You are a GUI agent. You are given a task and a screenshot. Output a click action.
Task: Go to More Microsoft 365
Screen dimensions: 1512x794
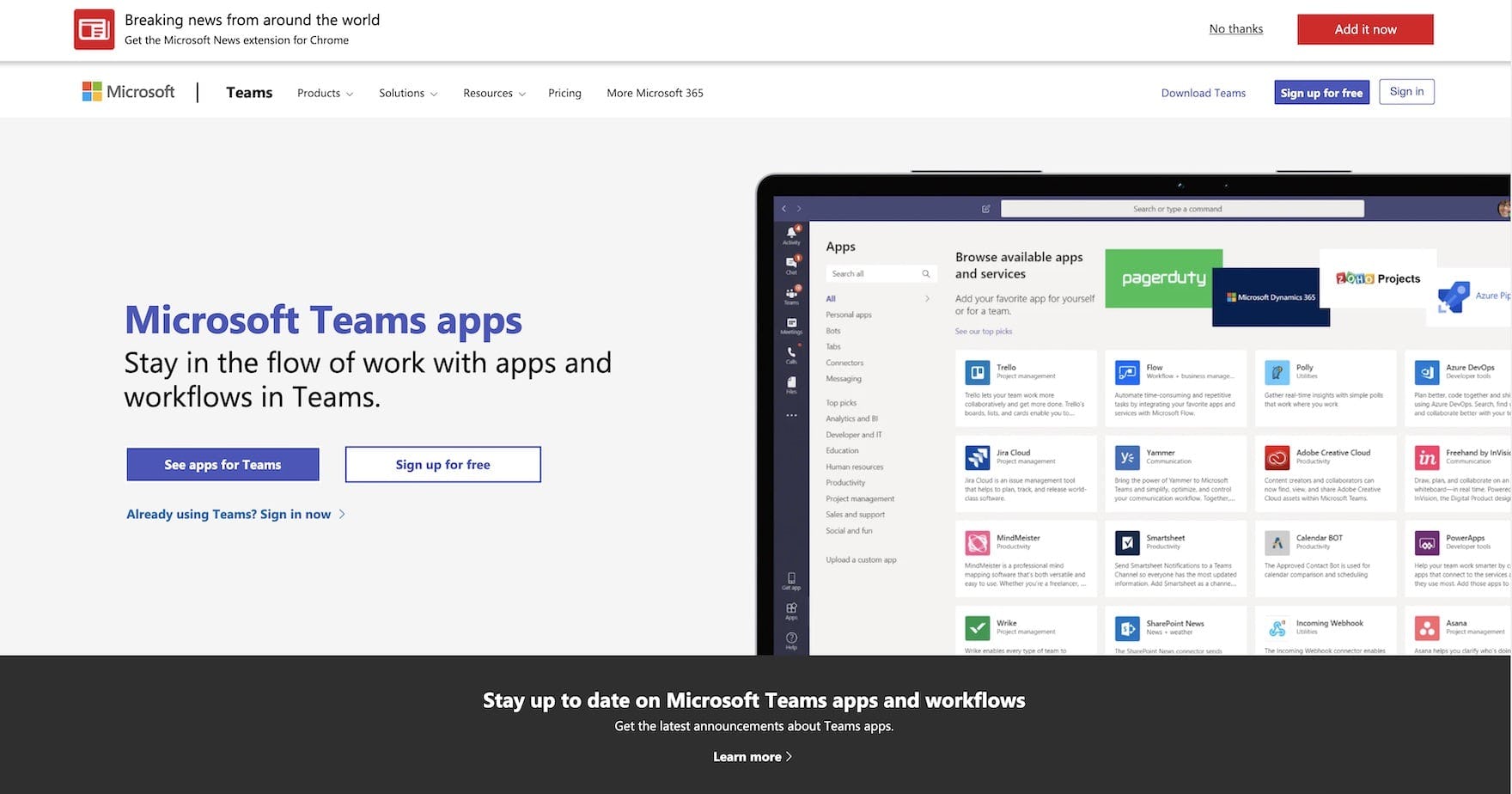[x=655, y=93]
